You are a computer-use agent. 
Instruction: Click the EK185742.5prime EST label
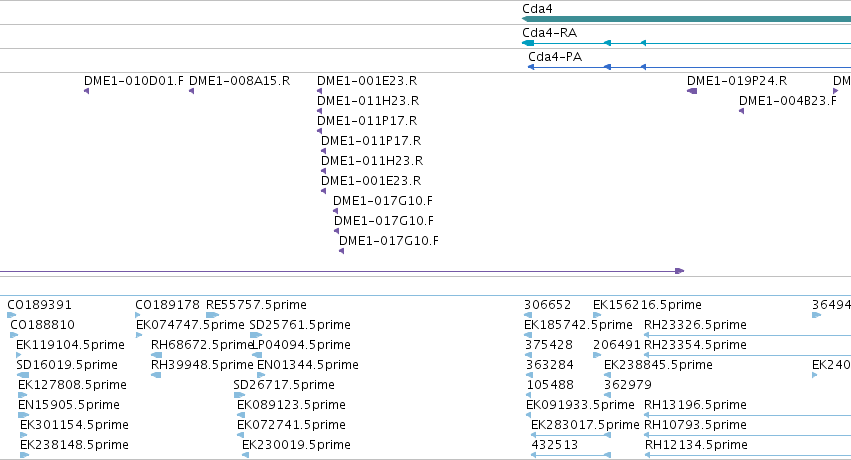click(x=578, y=325)
